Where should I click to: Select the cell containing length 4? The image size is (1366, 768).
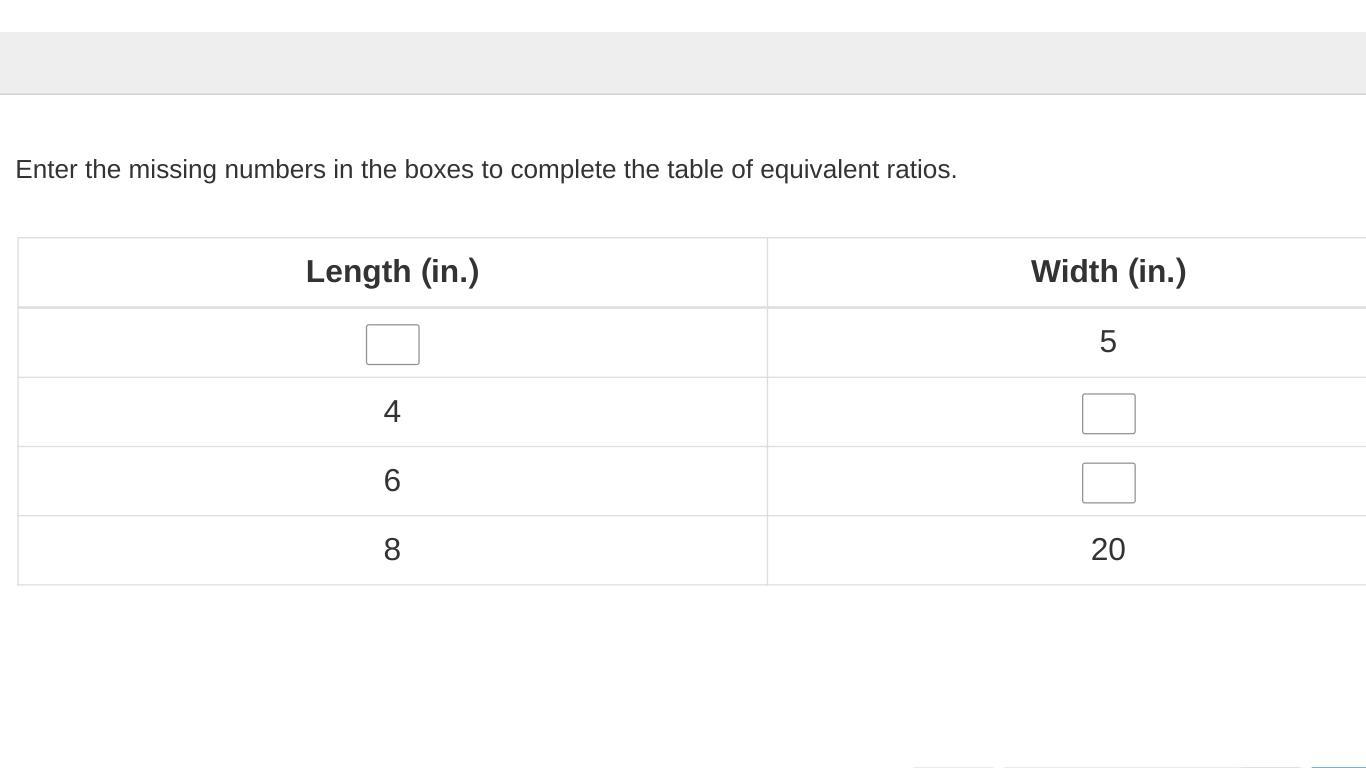point(392,412)
